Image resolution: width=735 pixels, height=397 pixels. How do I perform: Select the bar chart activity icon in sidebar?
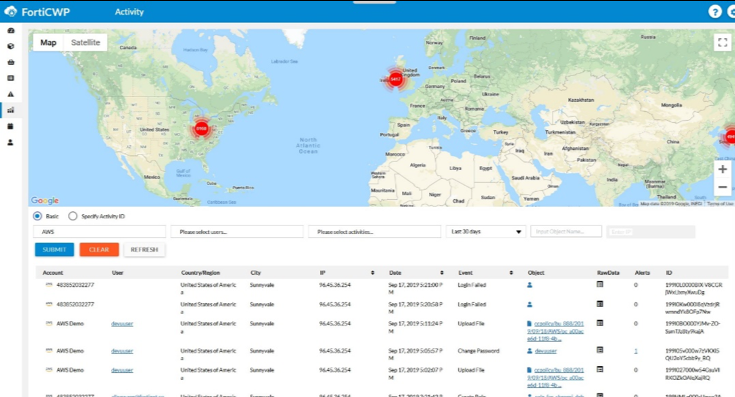coord(11,110)
